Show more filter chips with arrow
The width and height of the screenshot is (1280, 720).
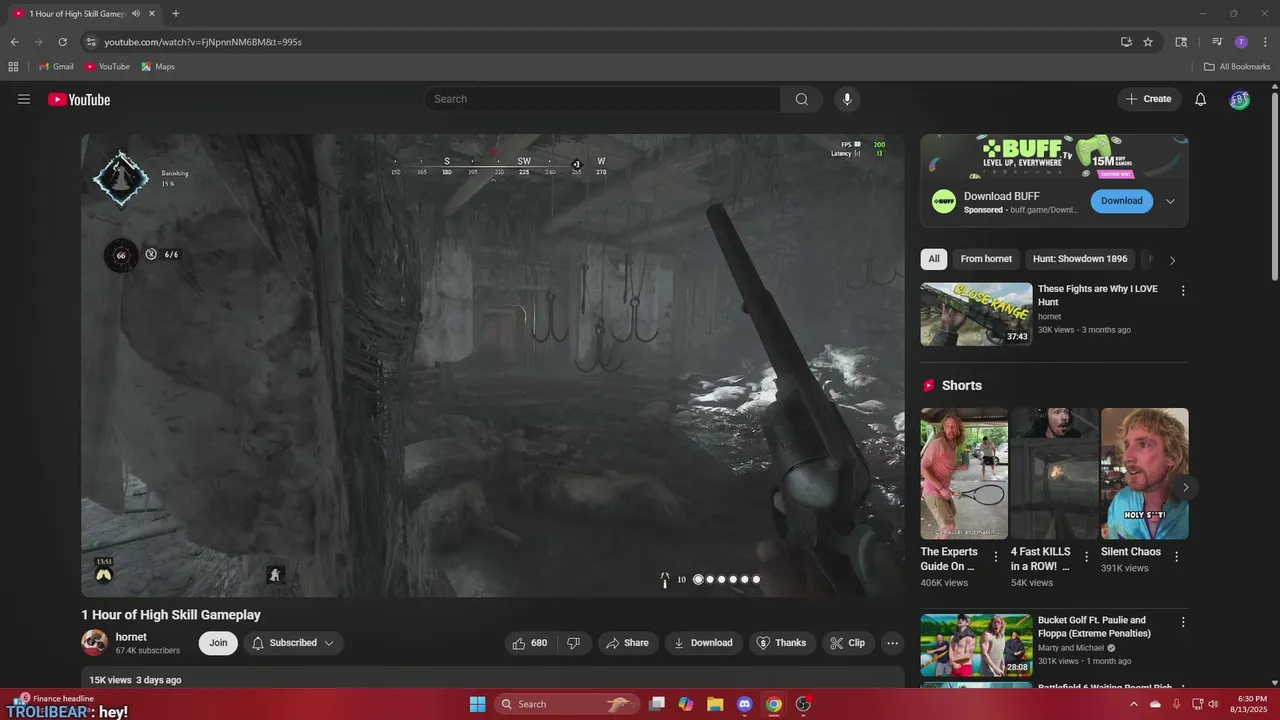1172,260
